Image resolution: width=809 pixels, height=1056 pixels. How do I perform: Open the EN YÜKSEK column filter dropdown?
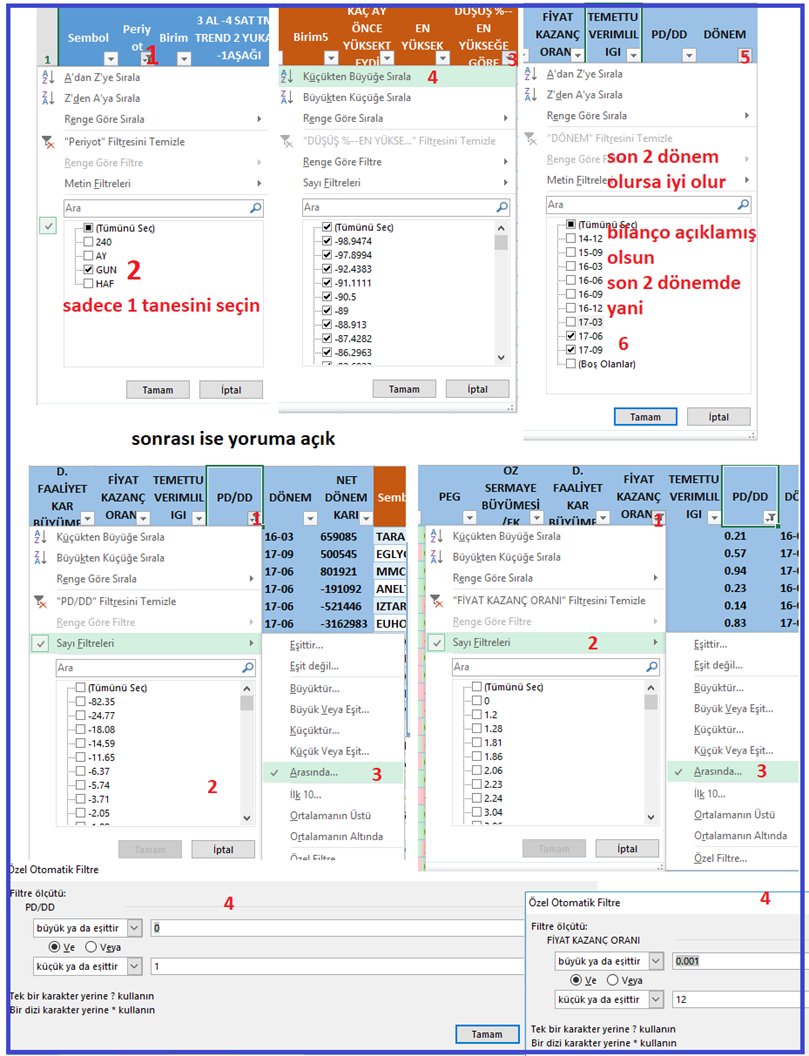pyautogui.click(x=442, y=58)
